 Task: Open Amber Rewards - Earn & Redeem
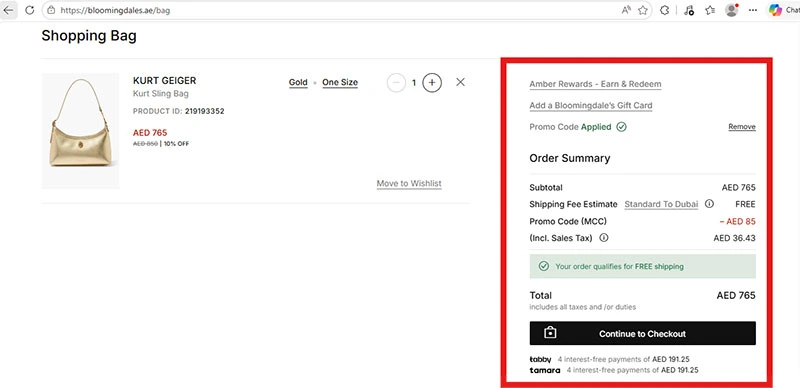click(595, 84)
